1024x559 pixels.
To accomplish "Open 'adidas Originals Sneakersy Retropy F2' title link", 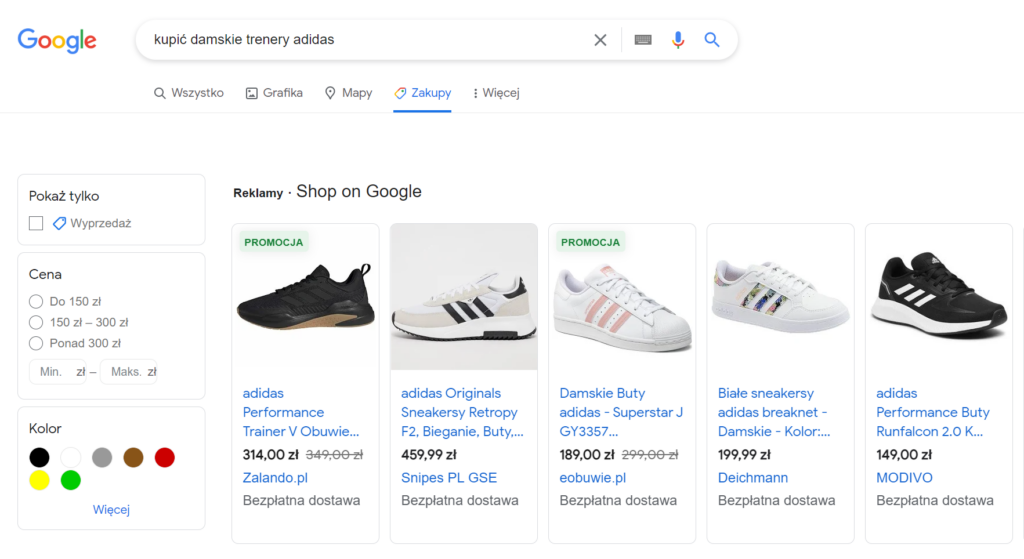I will pyautogui.click(x=462, y=412).
